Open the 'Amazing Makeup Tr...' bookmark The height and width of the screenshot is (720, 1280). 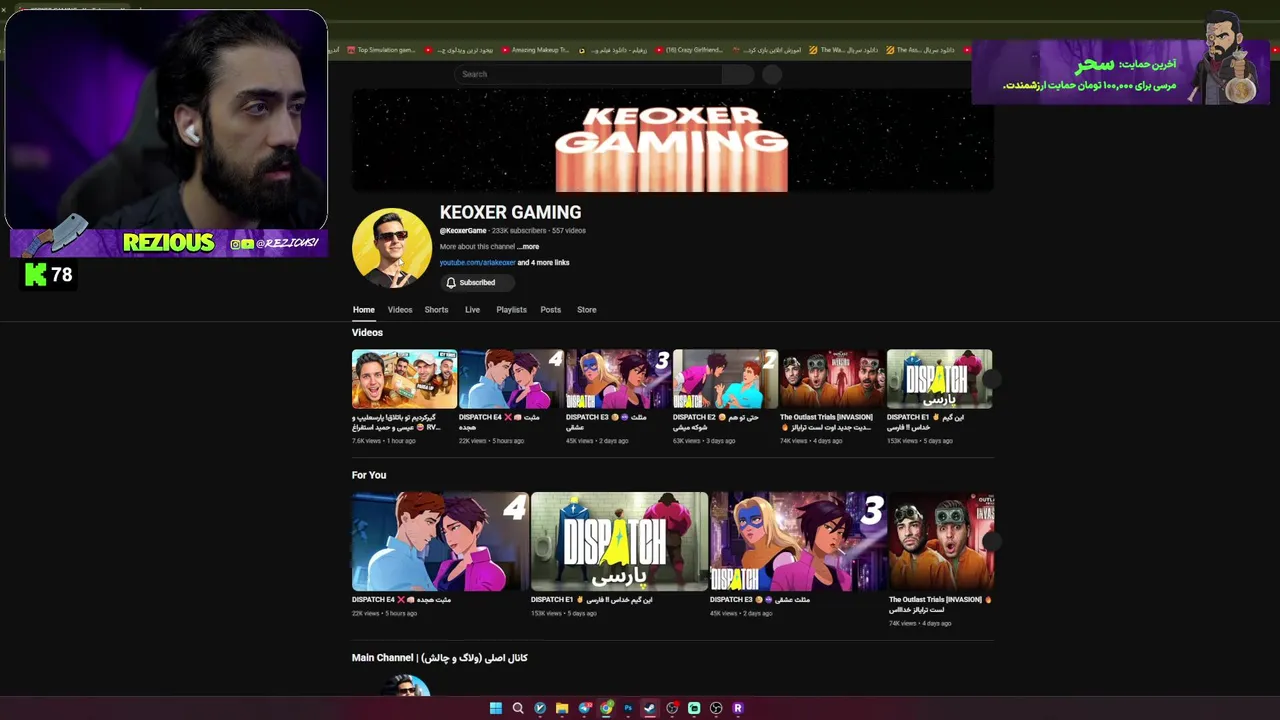tap(535, 50)
